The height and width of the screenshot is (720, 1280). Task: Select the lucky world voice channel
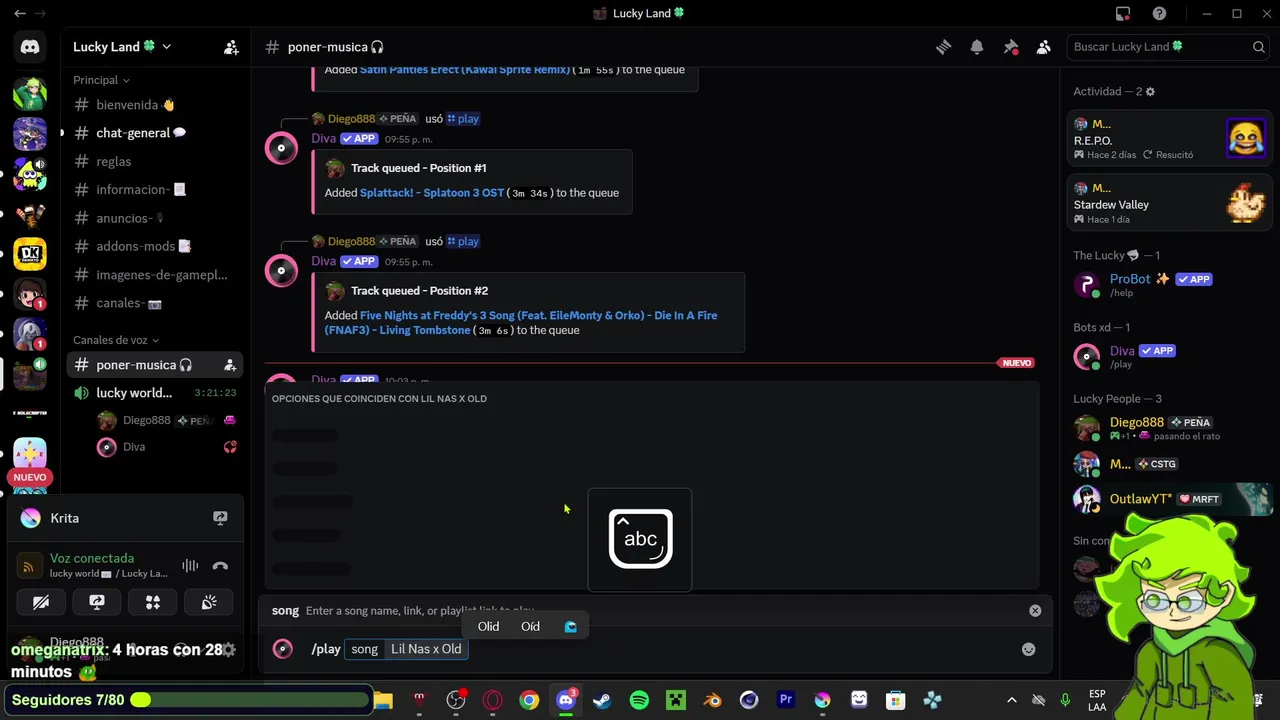155,393
